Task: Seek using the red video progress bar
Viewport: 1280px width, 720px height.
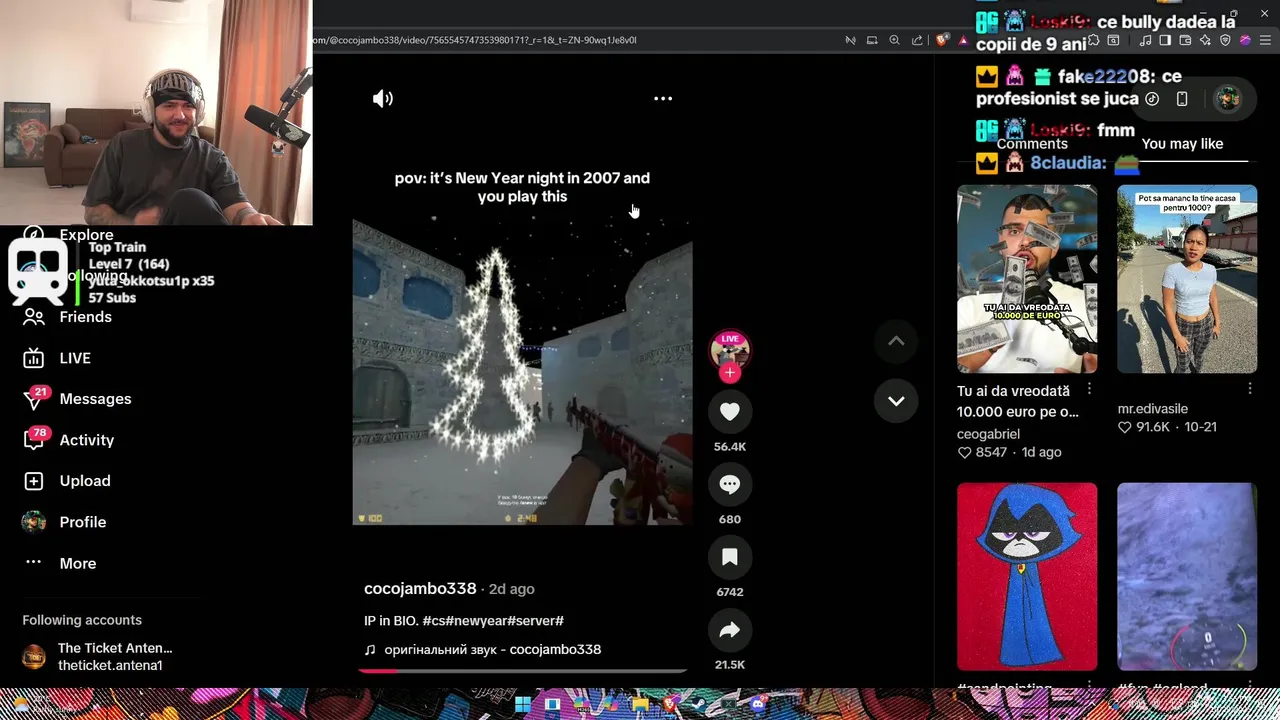Action: click(x=522, y=670)
